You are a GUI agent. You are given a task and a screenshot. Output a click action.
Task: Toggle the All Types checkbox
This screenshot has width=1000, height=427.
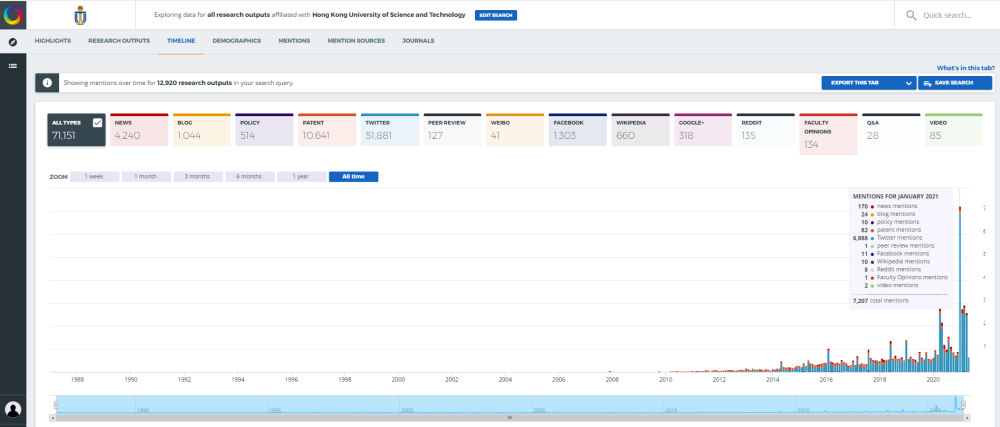click(97, 122)
